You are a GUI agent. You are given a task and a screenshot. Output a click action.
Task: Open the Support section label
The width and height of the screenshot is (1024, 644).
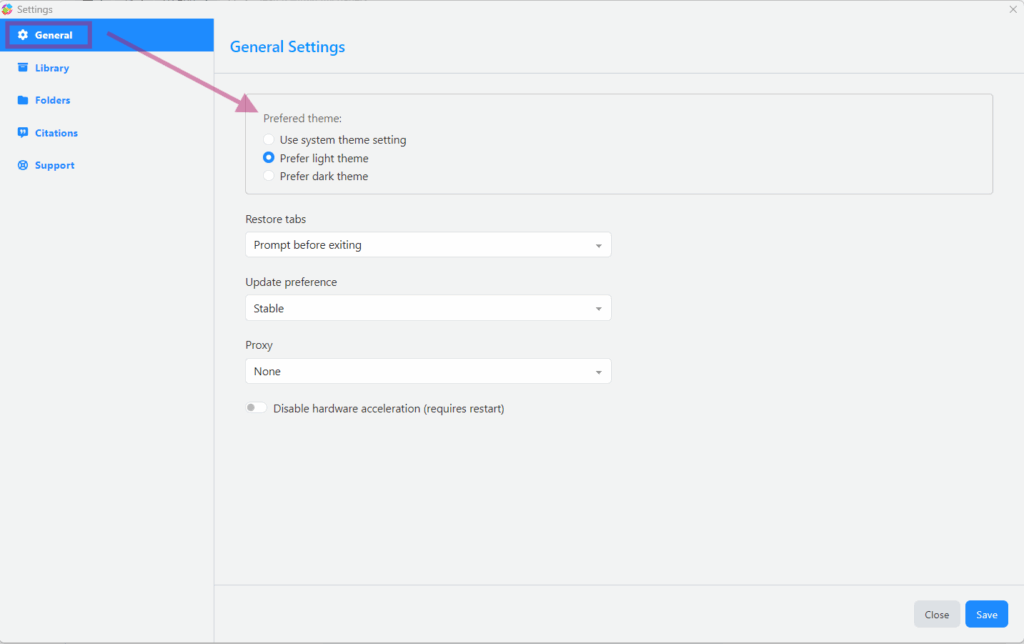click(54, 165)
